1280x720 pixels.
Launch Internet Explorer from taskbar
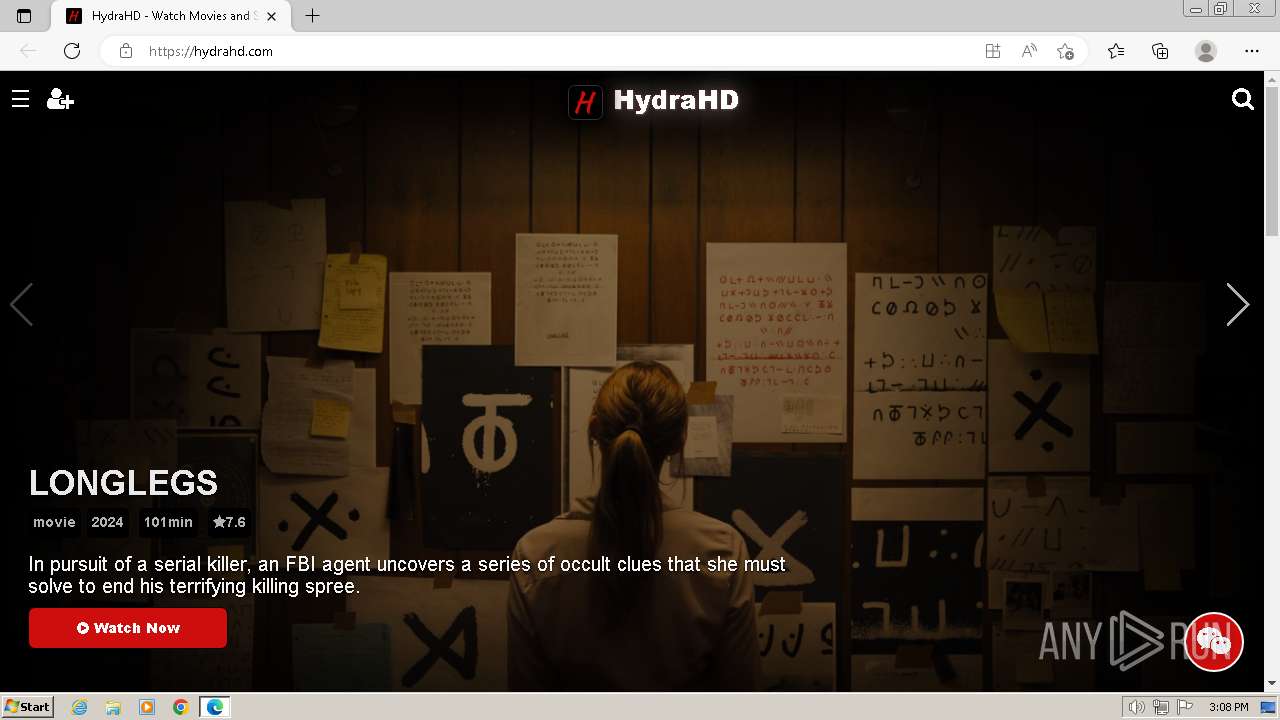(x=80, y=707)
